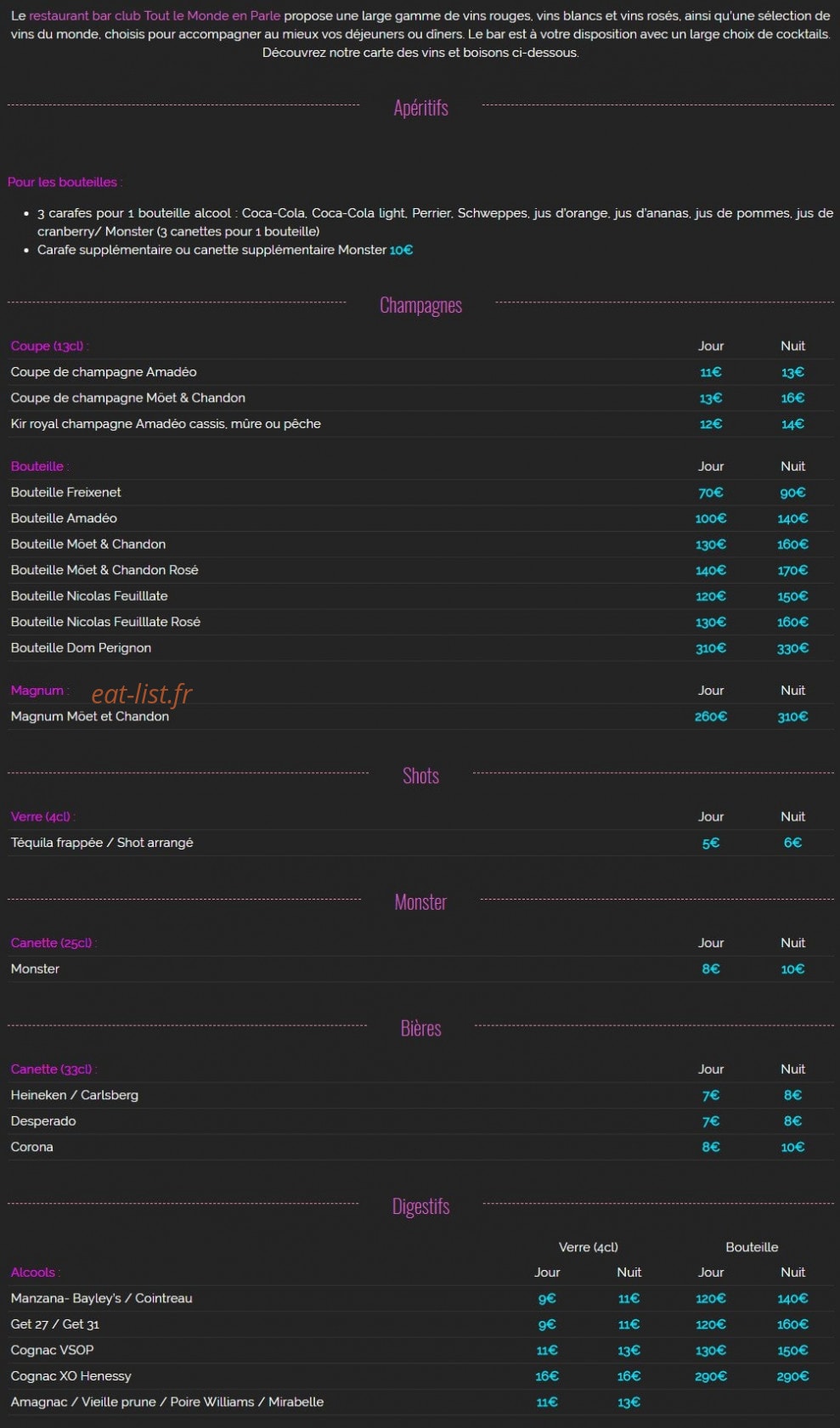This screenshot has width=840, height=1428.
Task: Click the 260€ Jour price of the Magnum
Action: click(711, 717)
